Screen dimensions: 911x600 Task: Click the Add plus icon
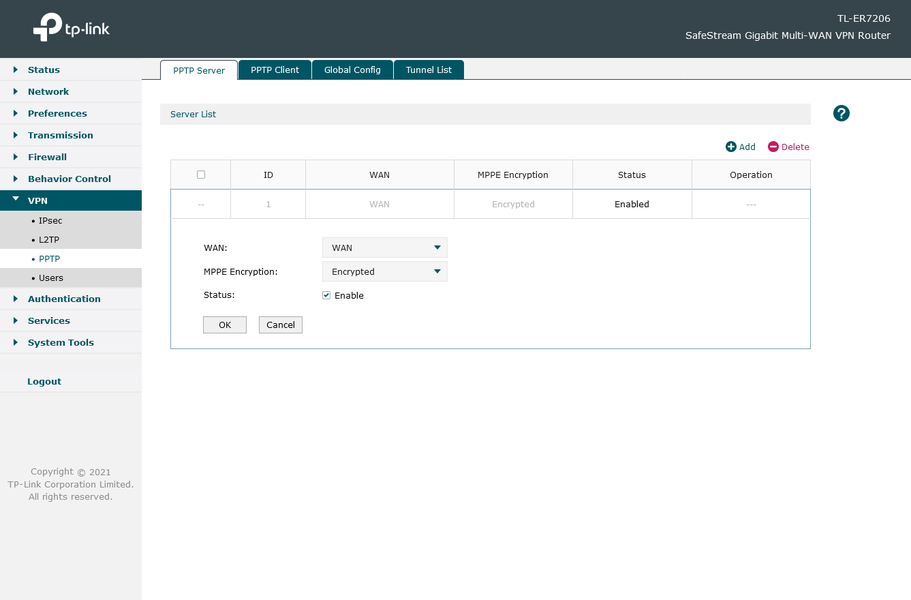(730, 147)
